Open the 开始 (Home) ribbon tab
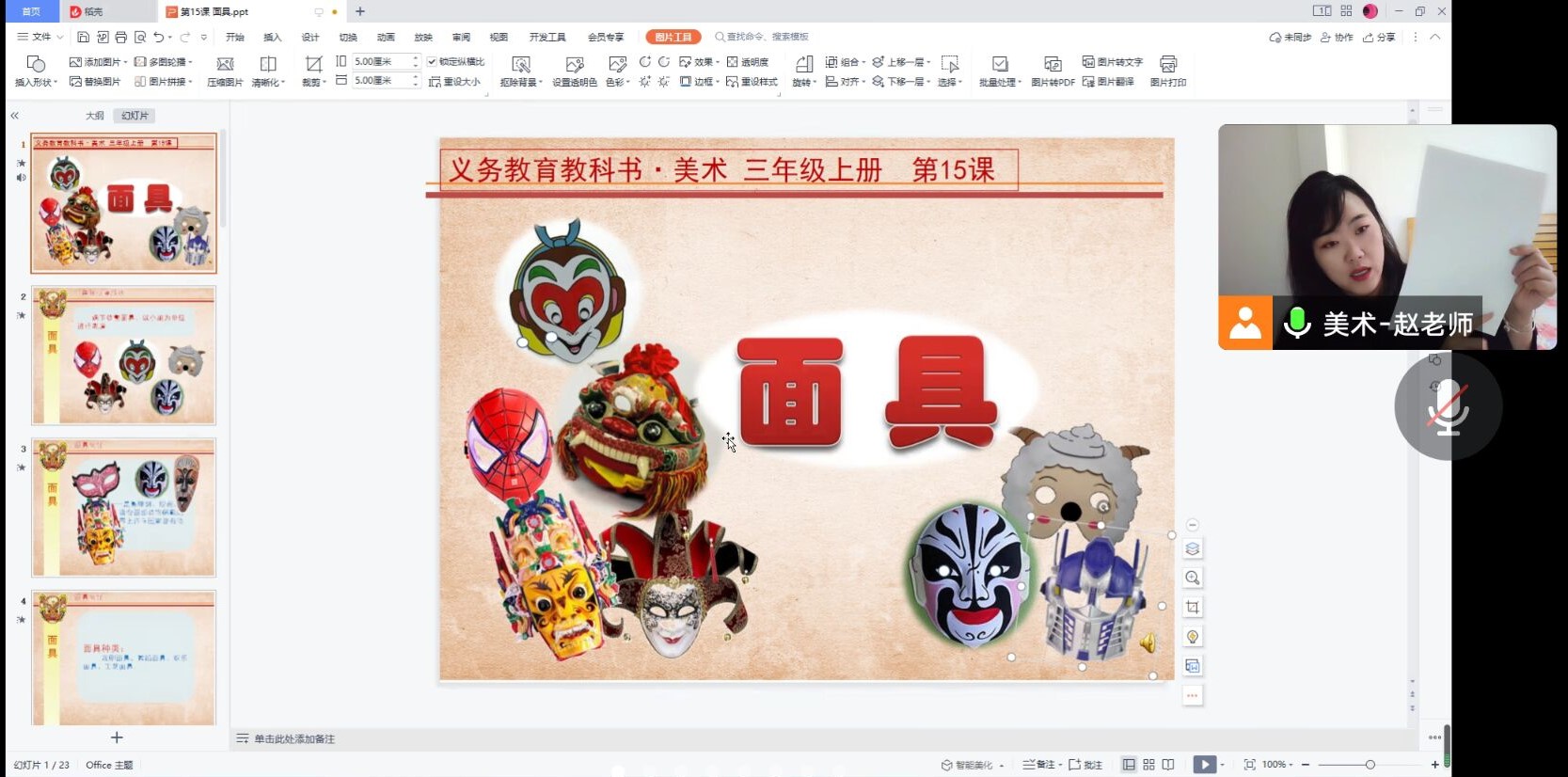The height and width of the screenshot is (777, 1568). [x=235, y=37]
